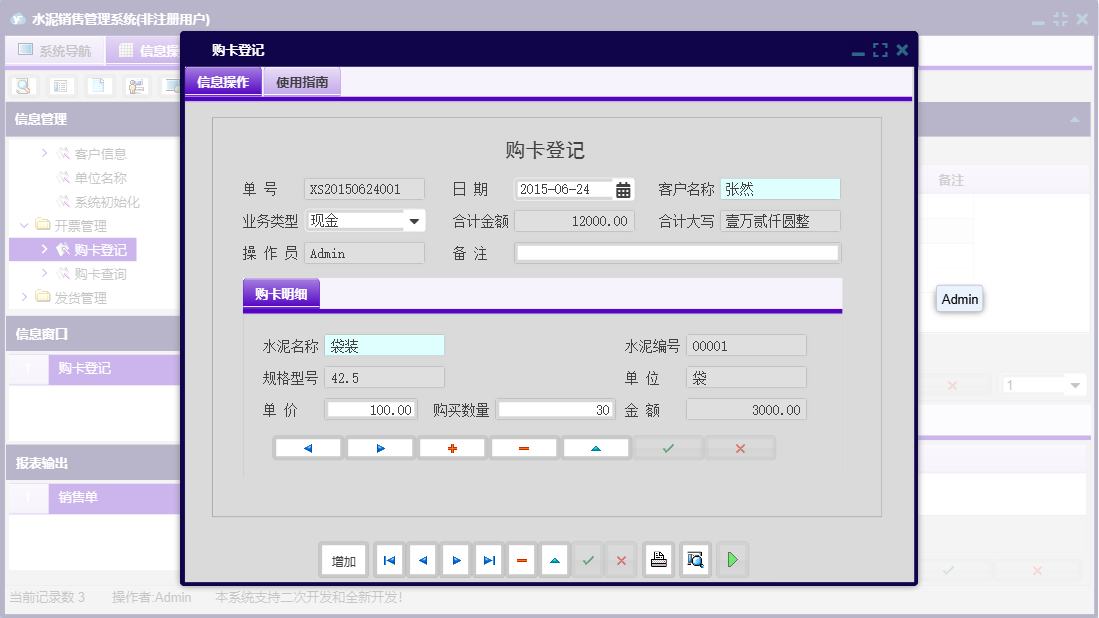This screenshot has width=1099, height=618.
Task: Jump to first record with navigation icon
Action: click(x=389, y=560)
